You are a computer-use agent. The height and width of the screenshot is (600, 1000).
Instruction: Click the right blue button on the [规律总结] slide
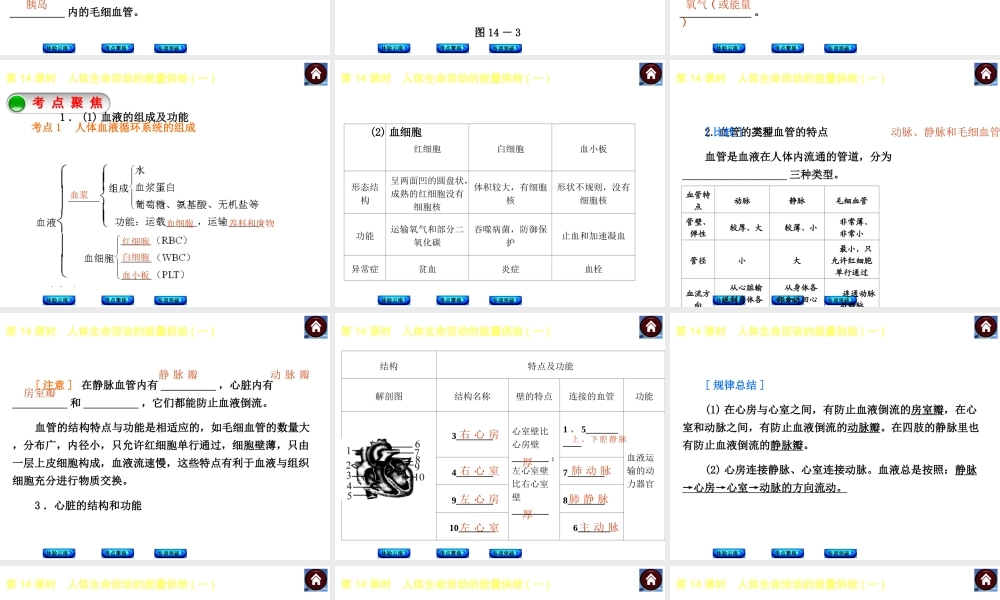(840, 553)
